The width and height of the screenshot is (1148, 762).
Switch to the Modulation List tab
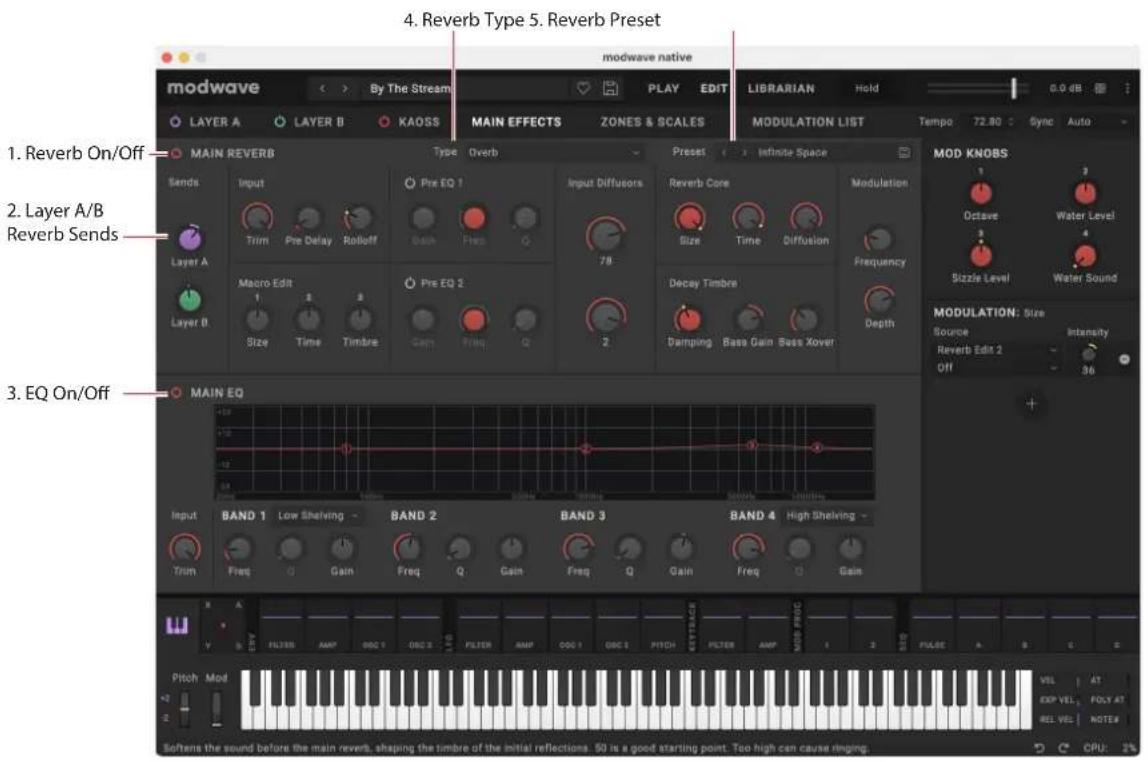coord(808,122)
